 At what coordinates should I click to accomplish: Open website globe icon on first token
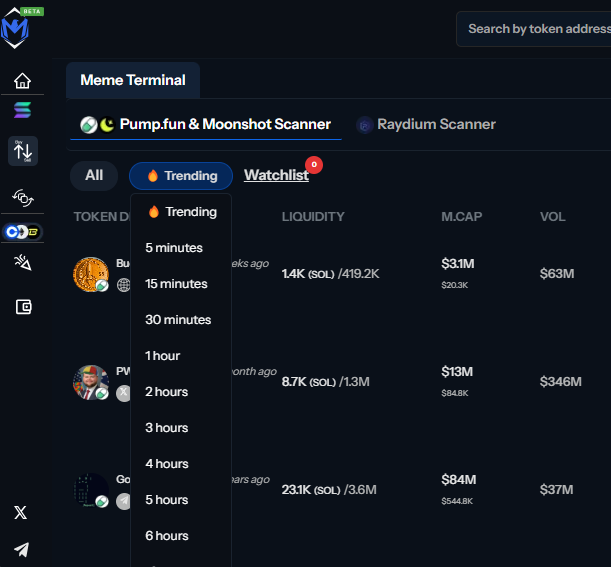pyautogui.click(x=123, y=285)
